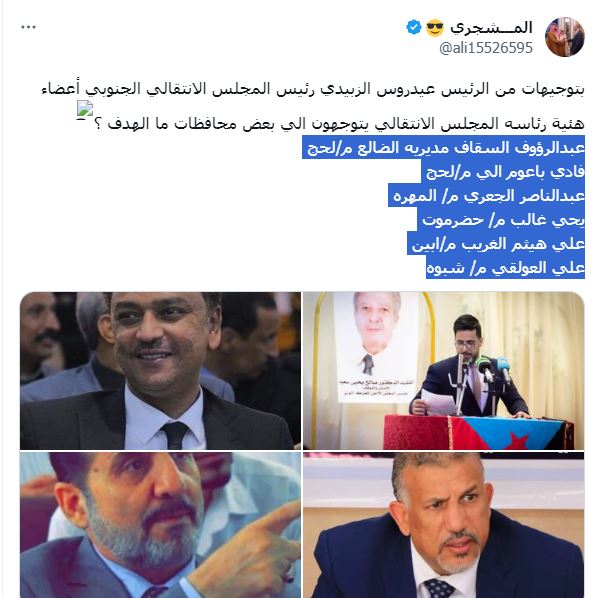Open photo of bearded man pointing finger
Image resolution: width=595 pixels, height=598 pixels.
coord(160,525)
